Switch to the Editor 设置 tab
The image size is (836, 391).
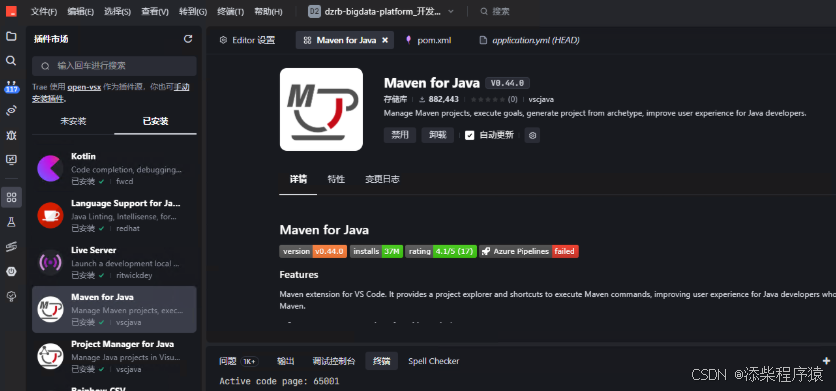pos(247,40)
